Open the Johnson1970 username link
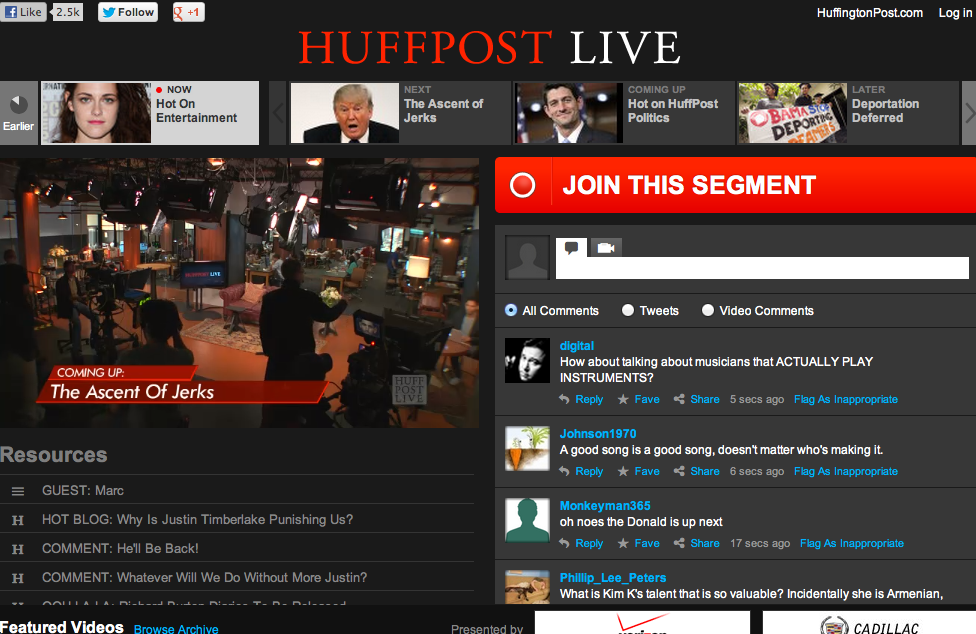The image size is (976, 634). point(598,434)
